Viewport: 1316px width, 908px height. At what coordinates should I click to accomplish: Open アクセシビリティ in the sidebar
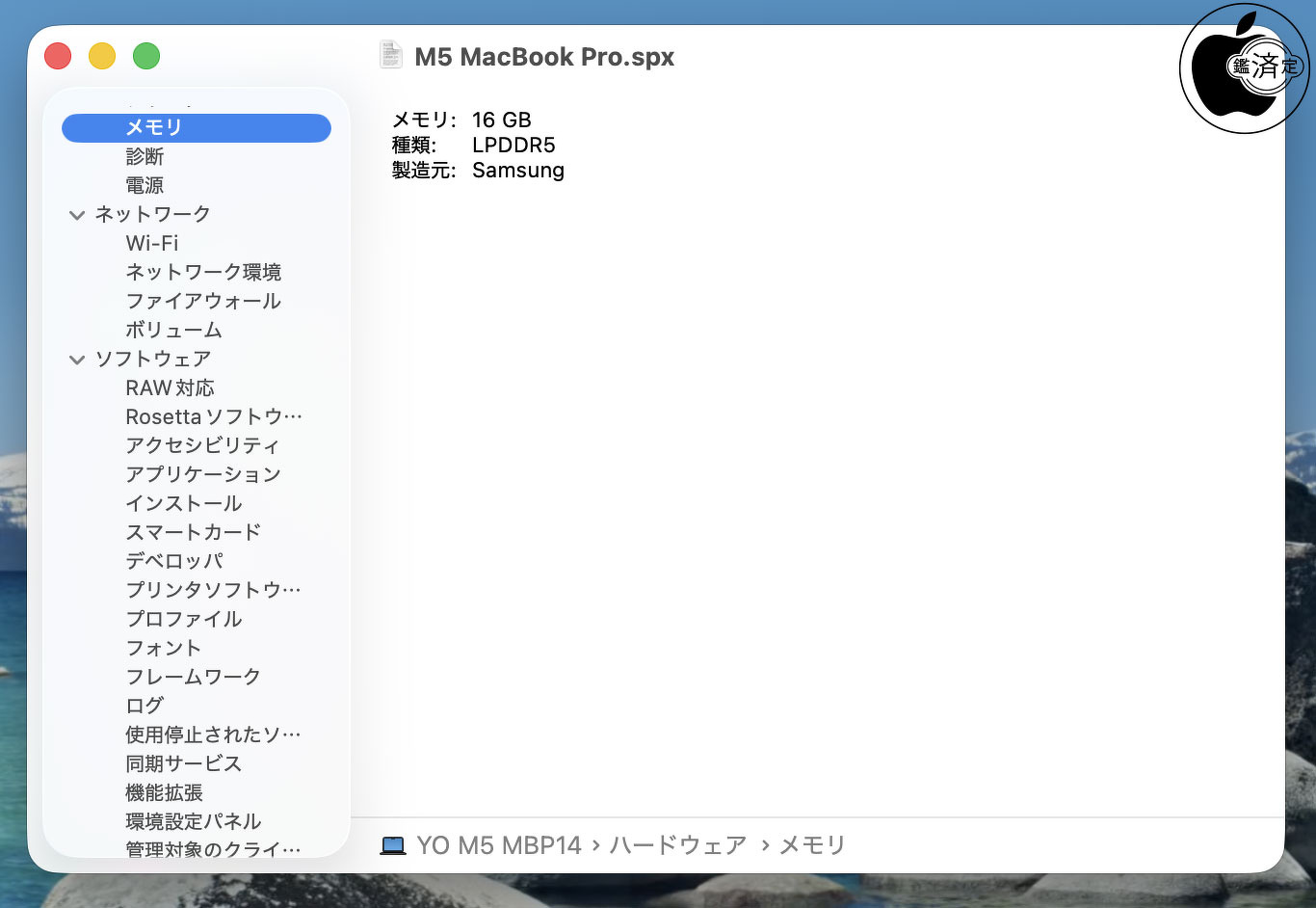(202, 445)
